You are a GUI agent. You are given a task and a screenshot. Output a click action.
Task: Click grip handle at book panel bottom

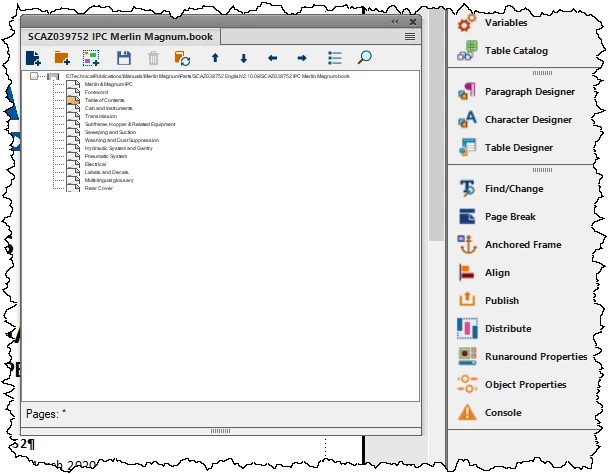click(220, 431)
